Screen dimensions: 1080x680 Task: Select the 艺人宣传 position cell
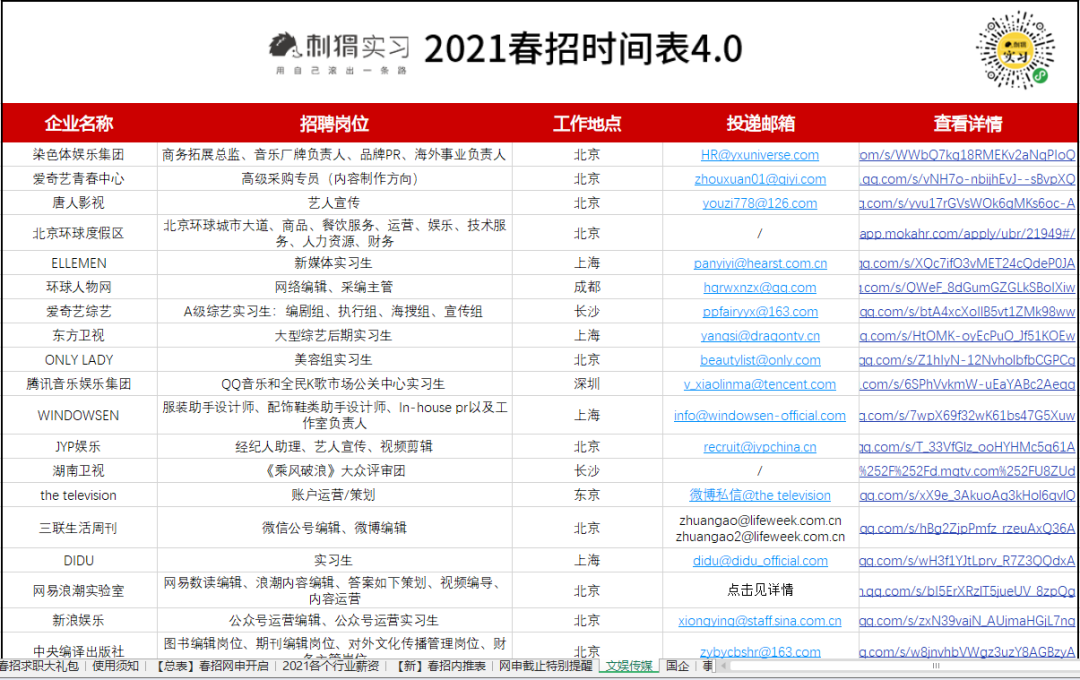(334, 203)
